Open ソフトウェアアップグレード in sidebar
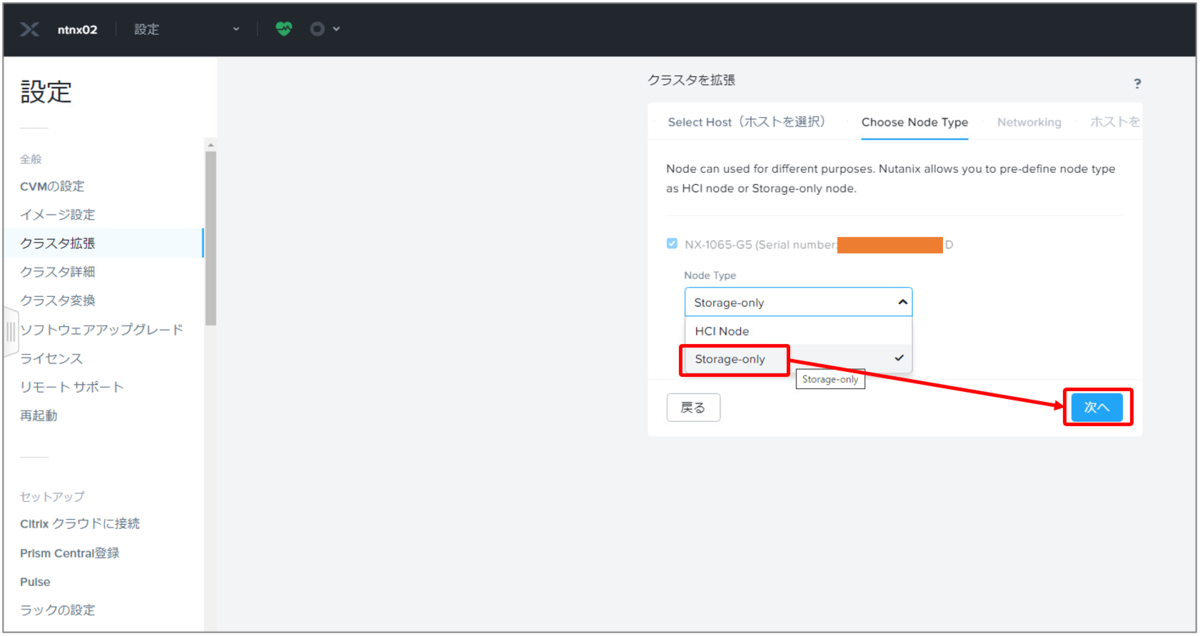The width and height of the screenshot is (1200, 636). [101, 329]
